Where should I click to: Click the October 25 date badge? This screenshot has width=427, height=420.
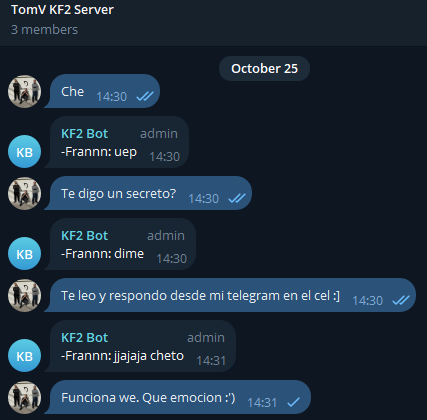264,69
